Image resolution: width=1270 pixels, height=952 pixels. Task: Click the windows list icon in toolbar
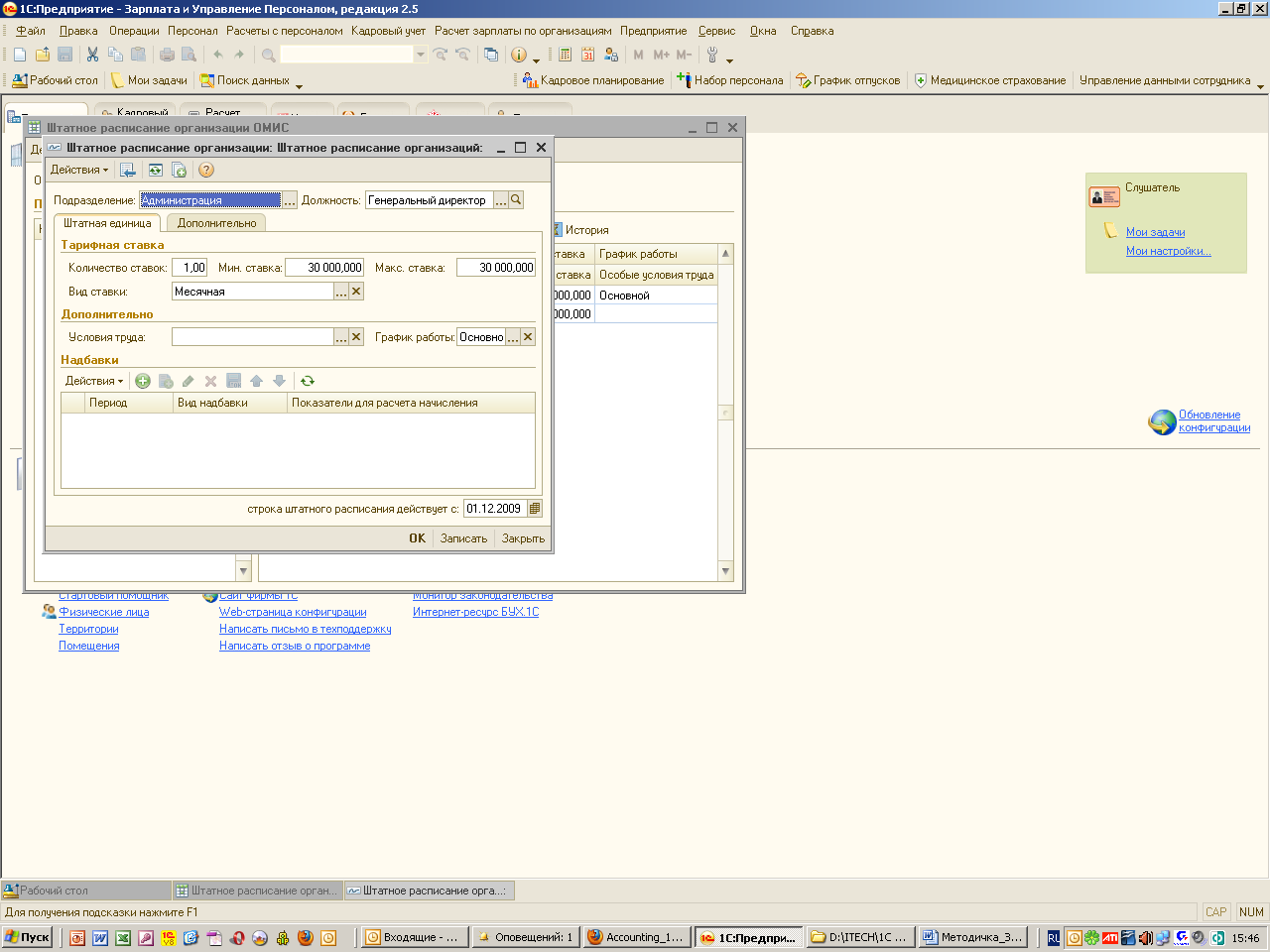pos(491,55)
